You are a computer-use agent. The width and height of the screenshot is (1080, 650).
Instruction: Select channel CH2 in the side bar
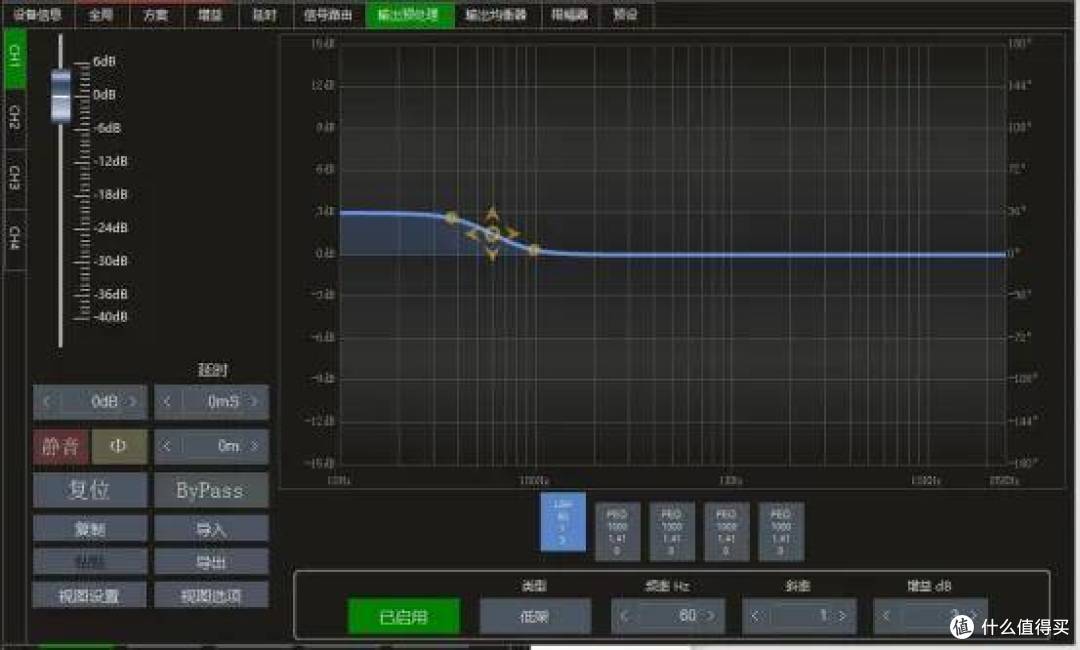(14, 118)
